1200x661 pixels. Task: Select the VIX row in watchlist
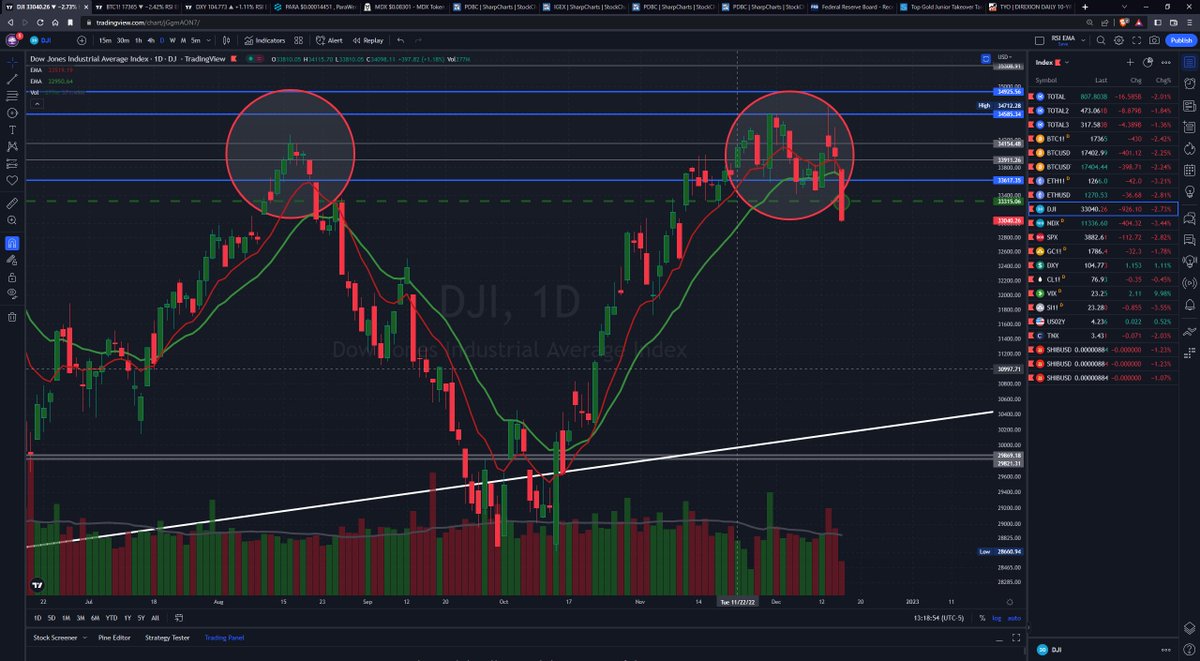point(1104,293)
